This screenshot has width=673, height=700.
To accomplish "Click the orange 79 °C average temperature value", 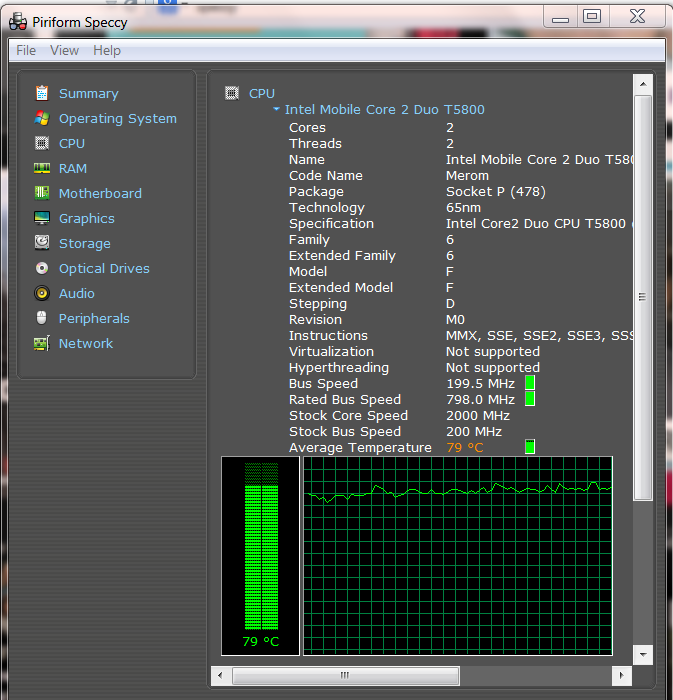I will (465, 448).
